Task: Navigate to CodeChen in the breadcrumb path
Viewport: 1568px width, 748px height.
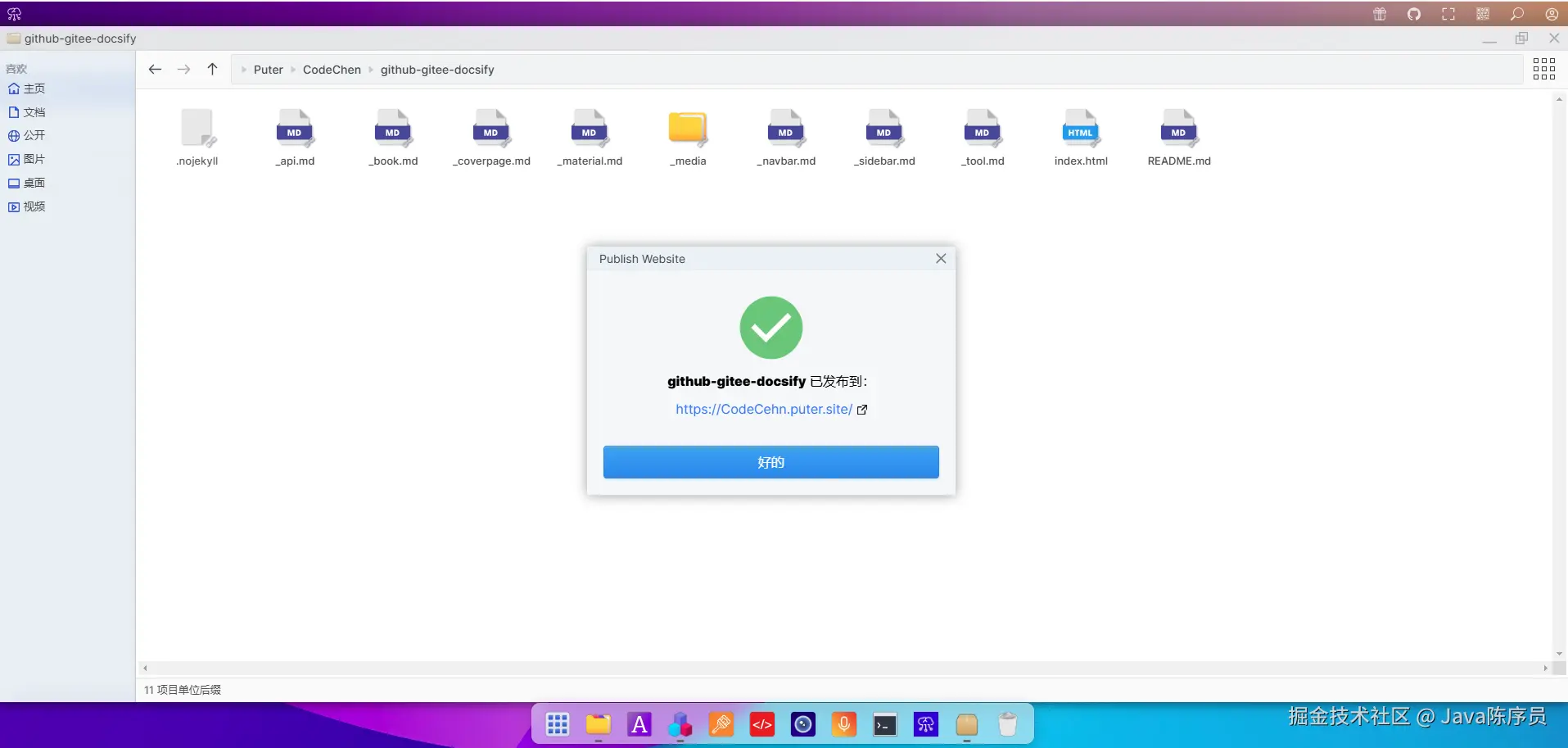Action: (x=332, y=70)
